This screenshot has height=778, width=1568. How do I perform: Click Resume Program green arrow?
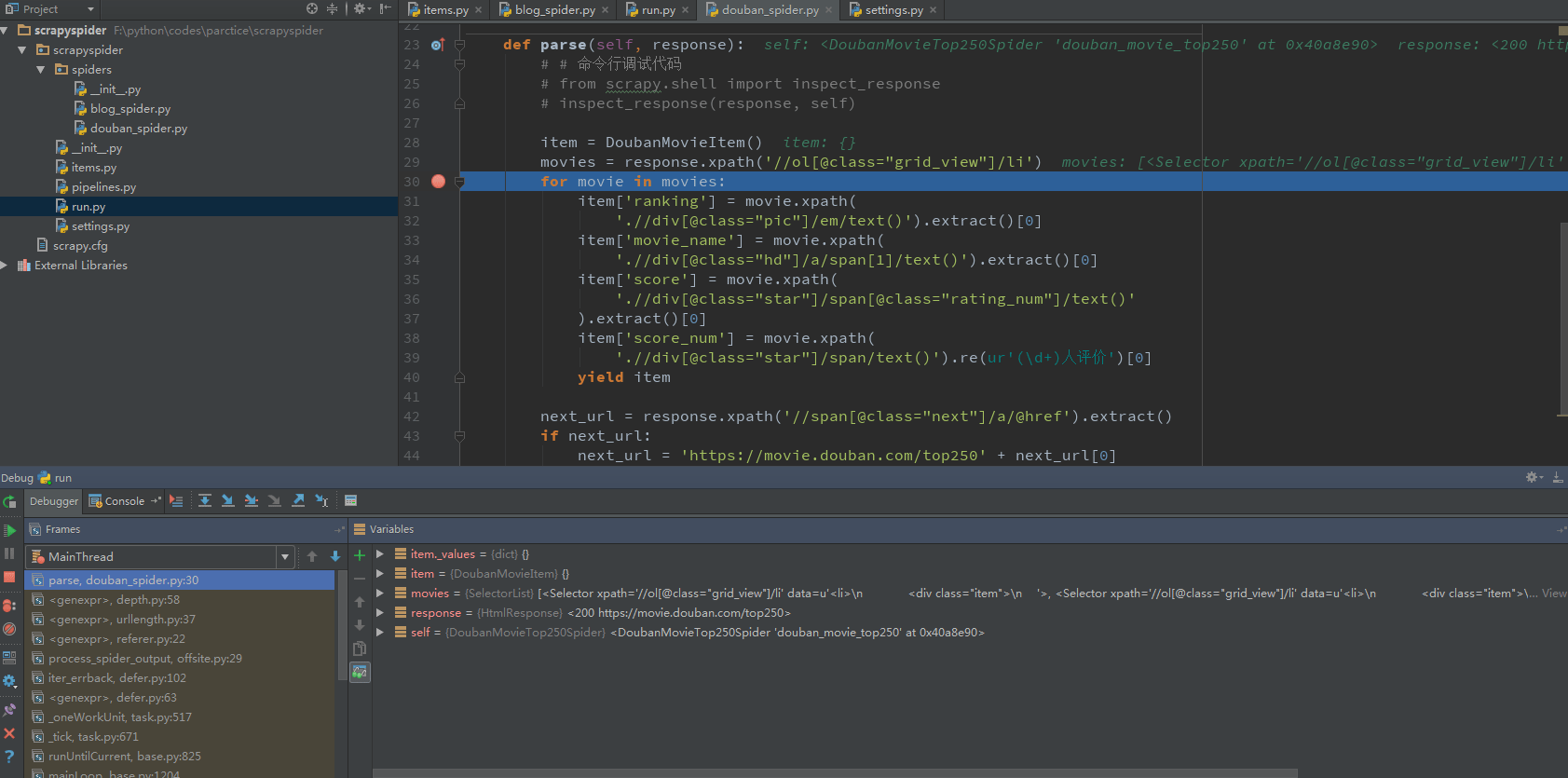tap(9, 530)
